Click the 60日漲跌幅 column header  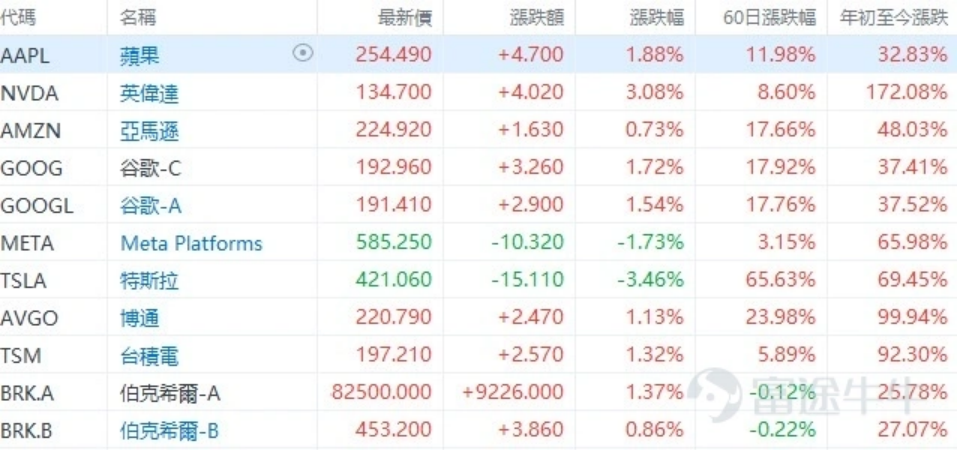(x=770, y=18)
